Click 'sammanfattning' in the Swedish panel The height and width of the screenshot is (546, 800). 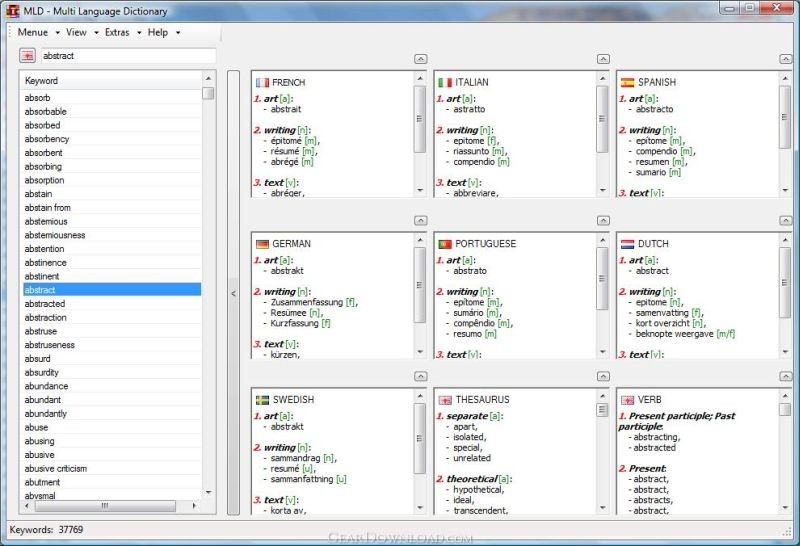coord(302,479)
